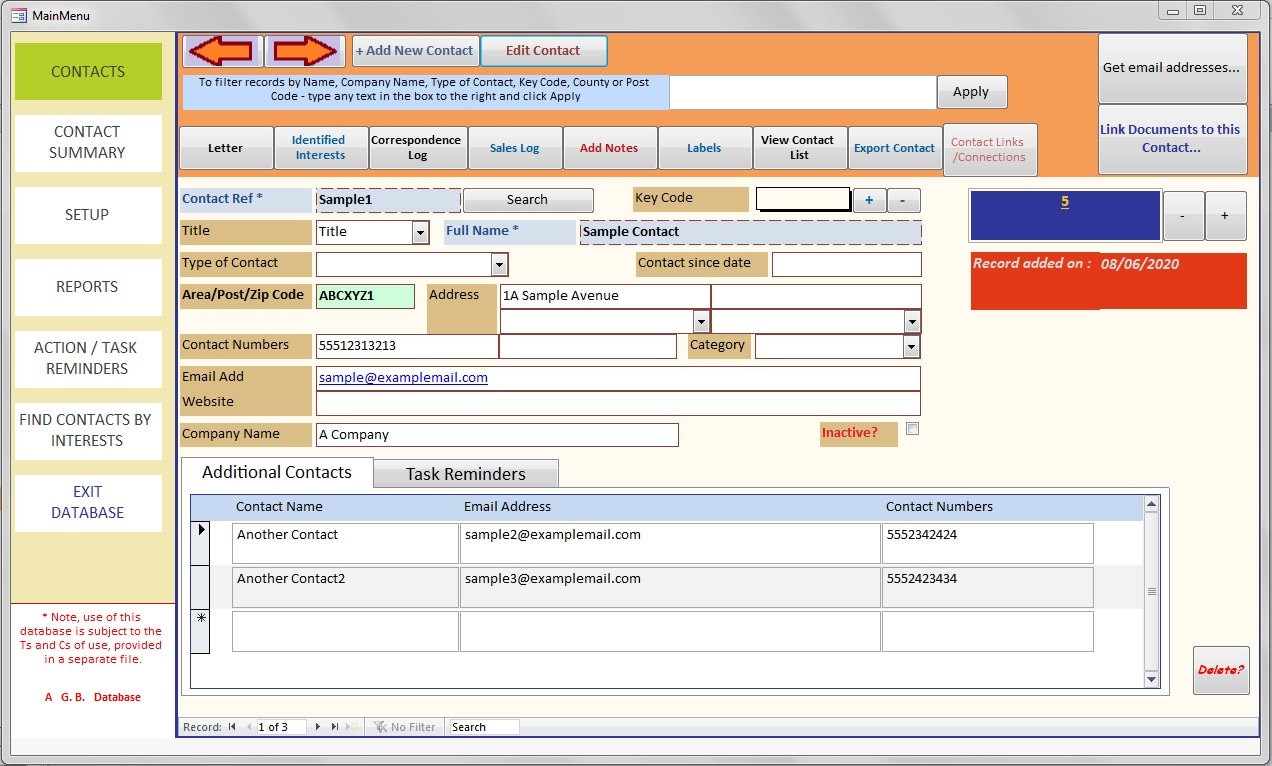Select the new row asterisk selector
Screen dimensions: 1272x766
[x=200, y=631]
